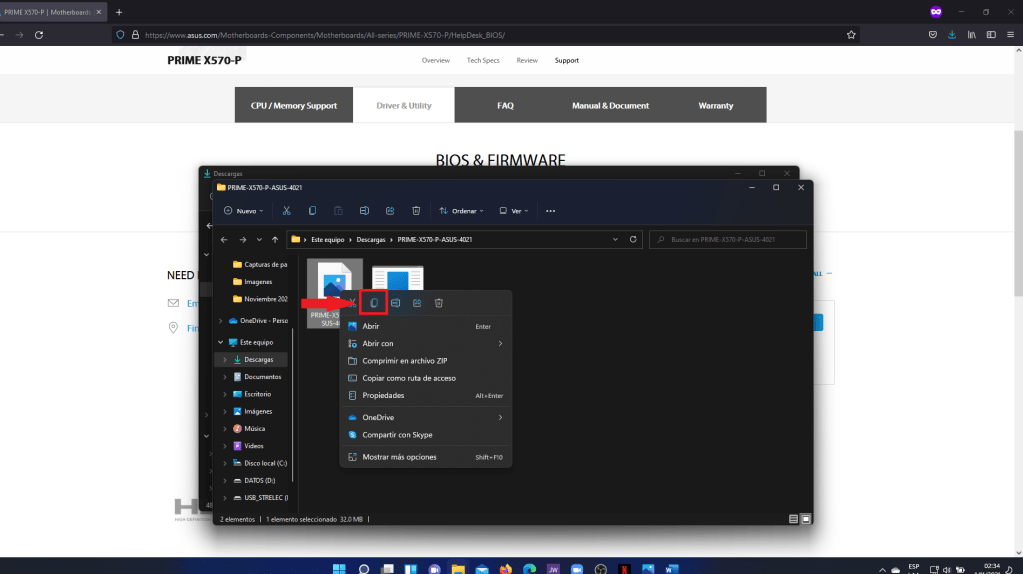Image resolution: width=1023 pixels, height=574 pixels.
Task: Click the Rename icon in context menu
Action: click(396, 303)
